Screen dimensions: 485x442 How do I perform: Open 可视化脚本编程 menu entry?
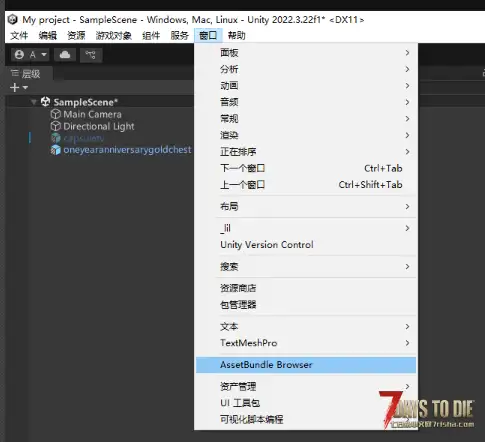(306, 419)
